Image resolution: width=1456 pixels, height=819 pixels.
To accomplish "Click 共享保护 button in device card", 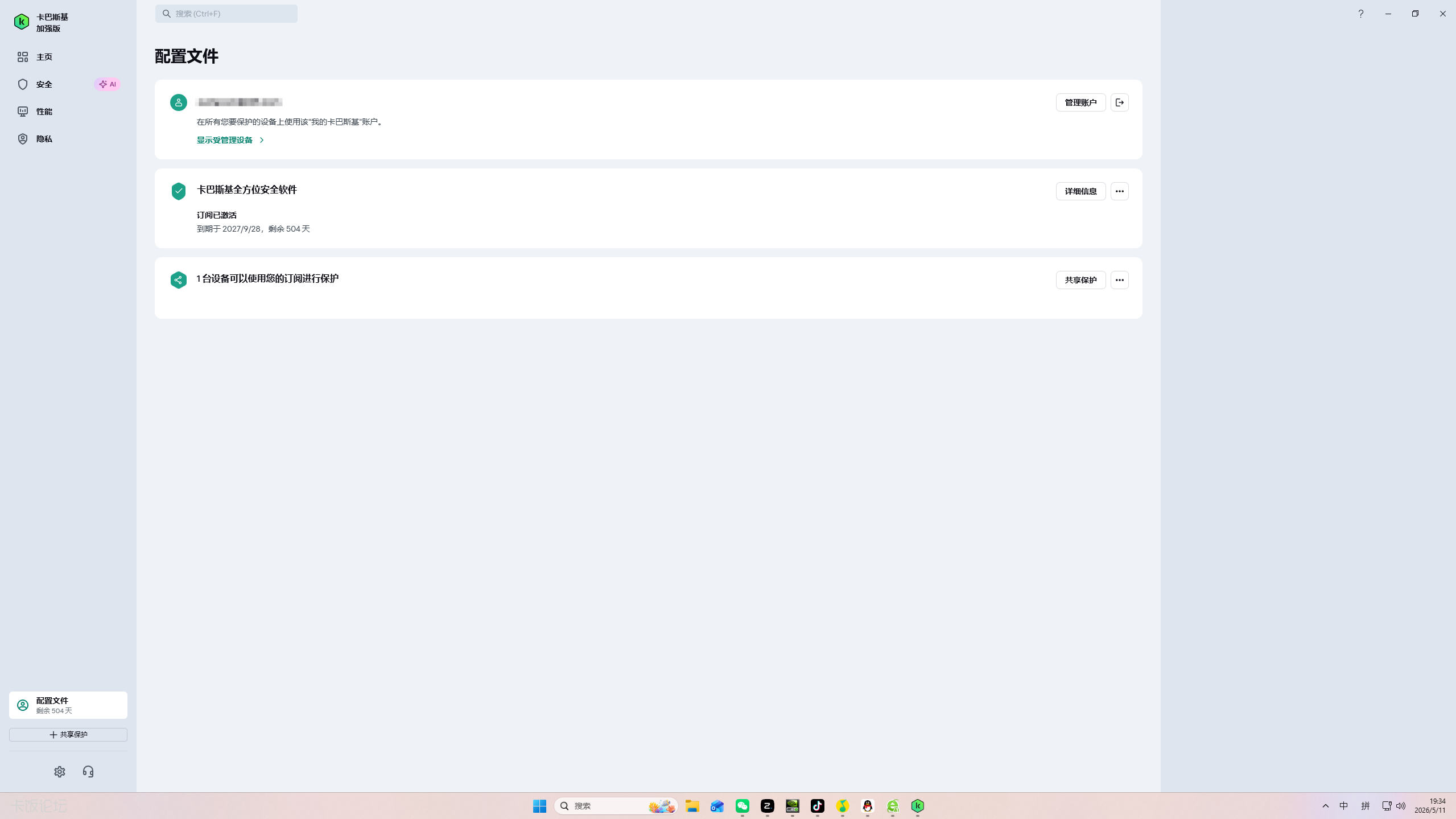I will point(1080,280).
